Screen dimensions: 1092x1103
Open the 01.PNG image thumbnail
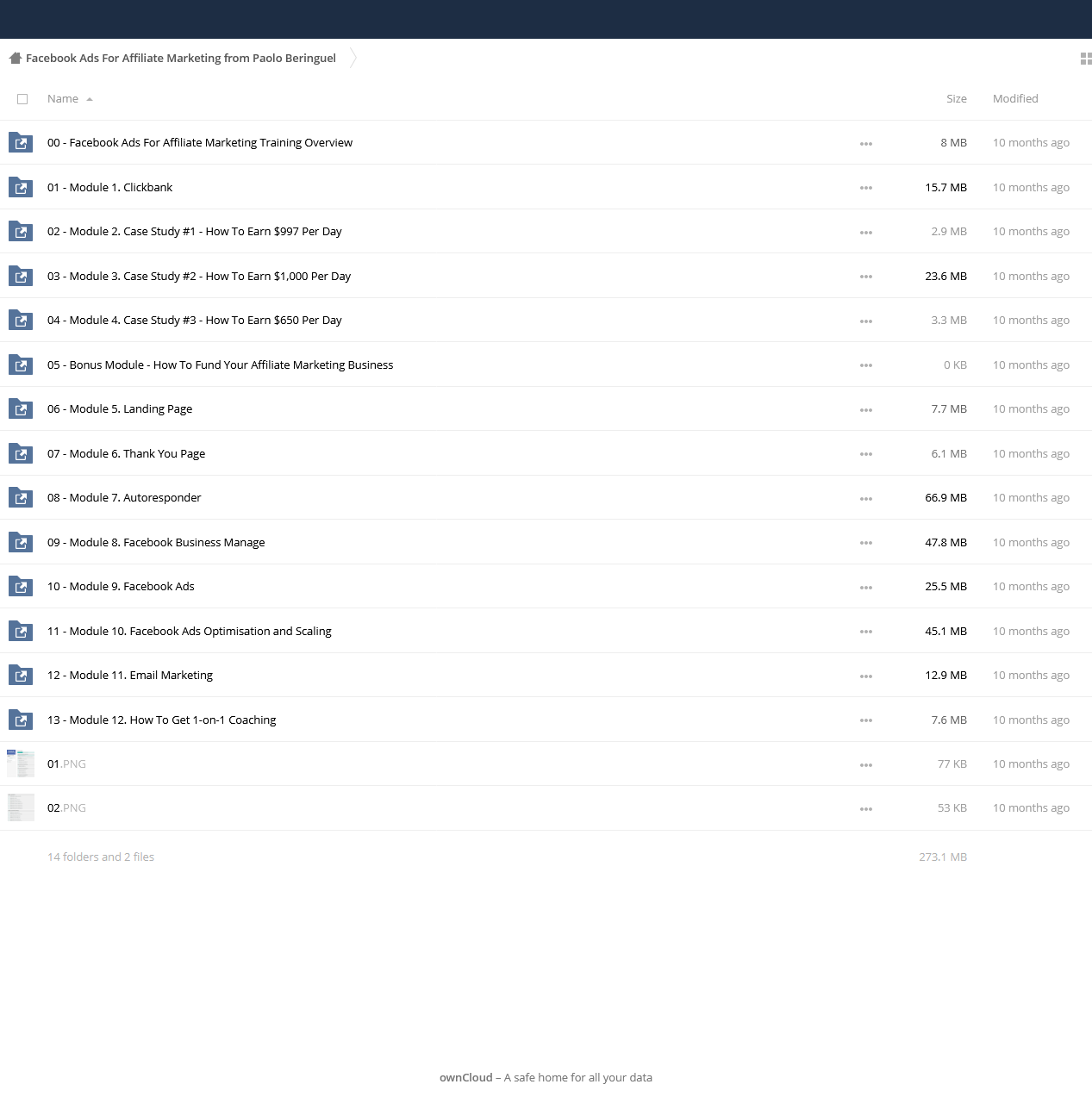point(21,763)
